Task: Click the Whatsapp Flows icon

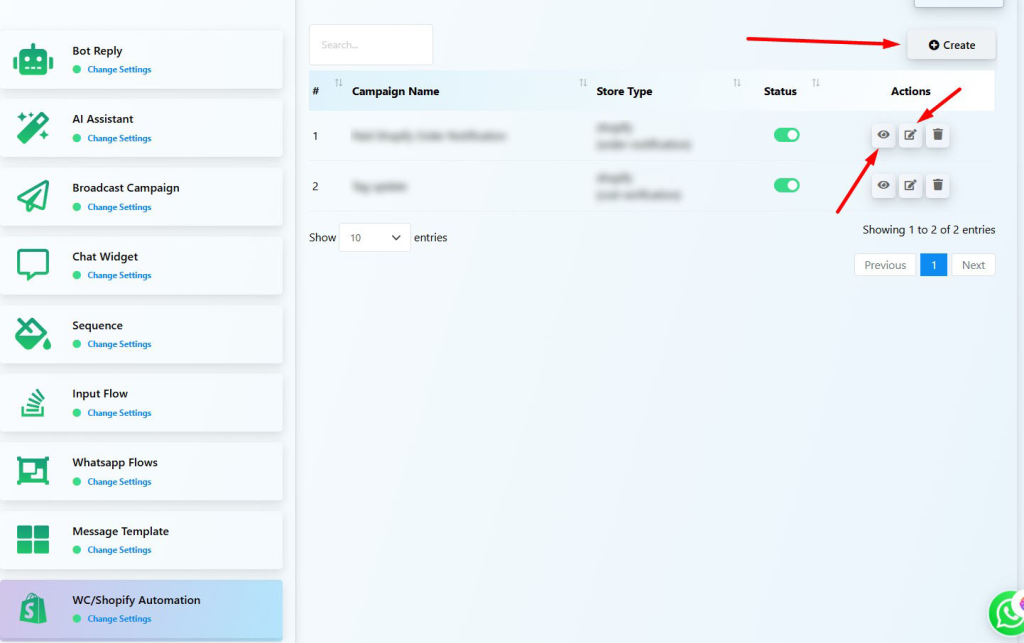Action: coord(33,471)
